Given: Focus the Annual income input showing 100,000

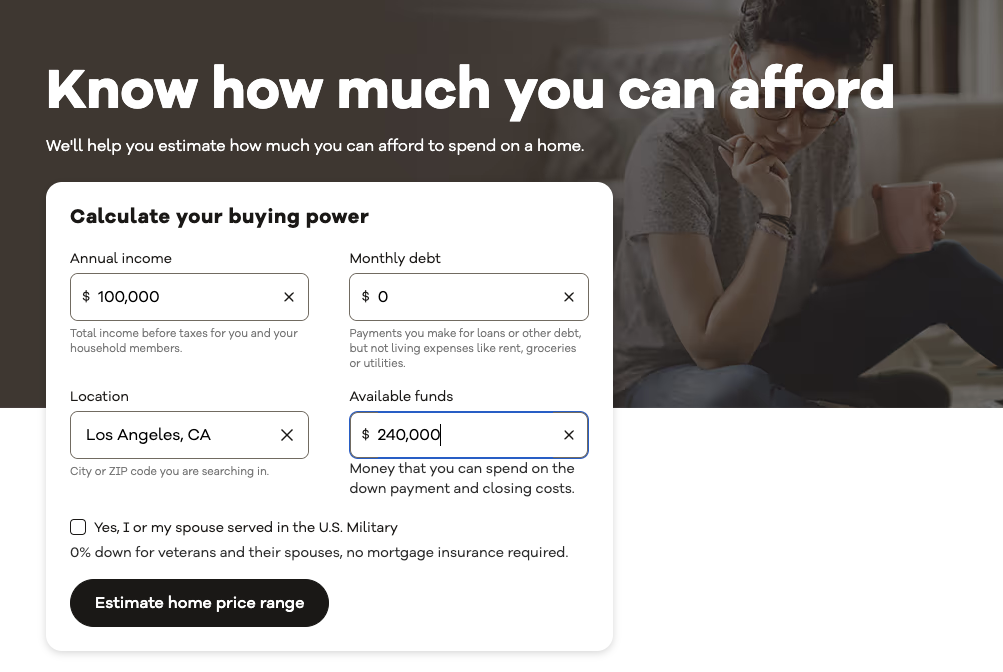Looking at the screenshot, I should tap(180, 297).
